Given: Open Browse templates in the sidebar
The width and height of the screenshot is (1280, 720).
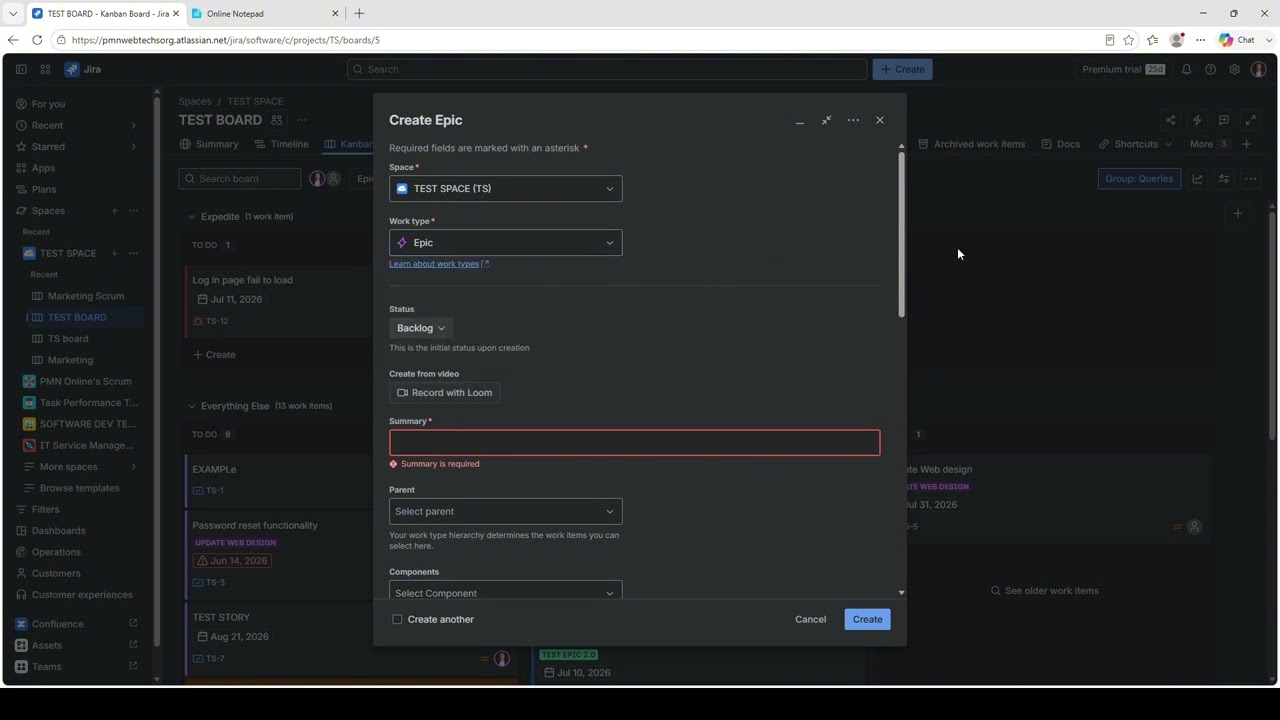Looking at the screenshot, I should point(79,488).
